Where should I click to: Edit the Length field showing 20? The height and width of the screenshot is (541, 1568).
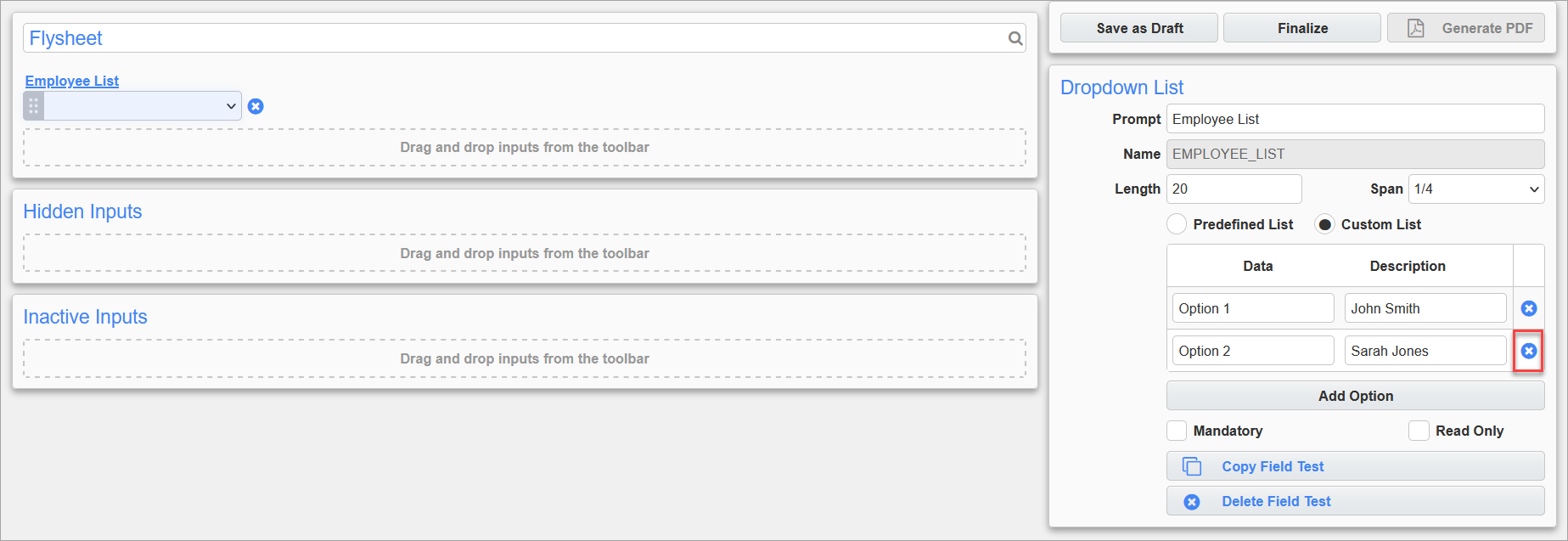(x=1234, y=189)
